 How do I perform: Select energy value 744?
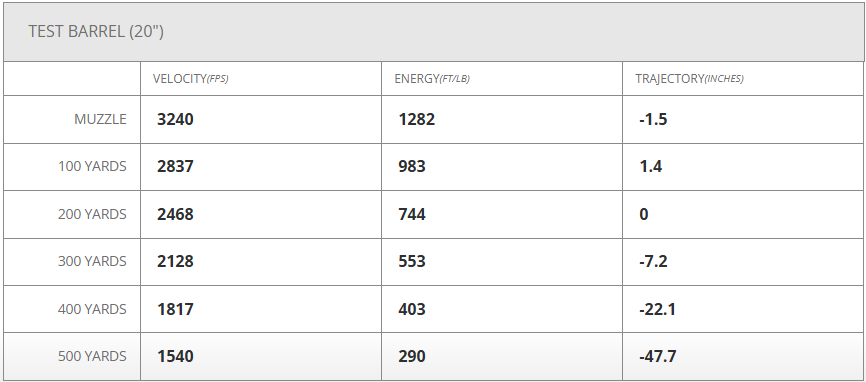[412, 214]
